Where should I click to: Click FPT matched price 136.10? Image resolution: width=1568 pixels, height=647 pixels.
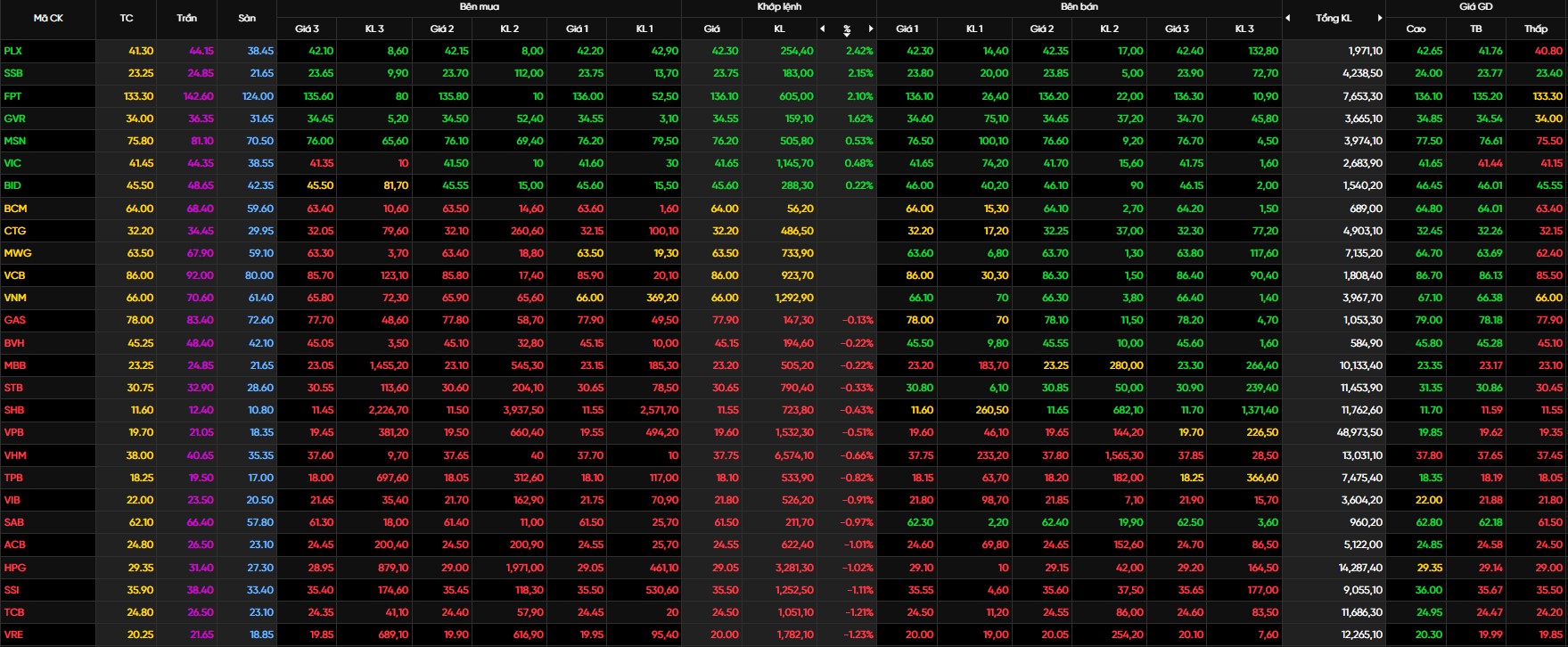724,96
